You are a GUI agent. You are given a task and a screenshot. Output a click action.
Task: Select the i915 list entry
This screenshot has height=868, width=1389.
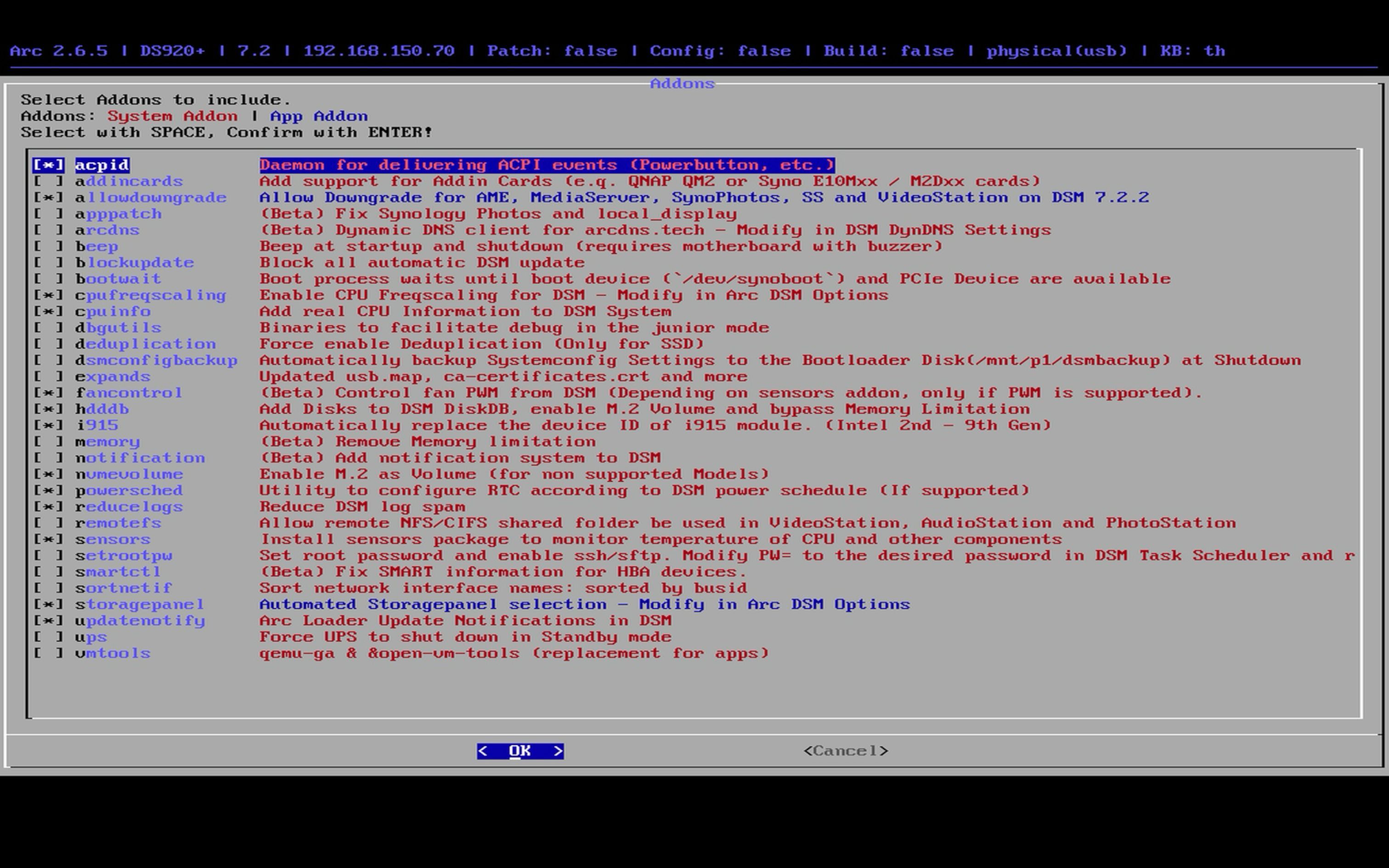pos(97,425)
